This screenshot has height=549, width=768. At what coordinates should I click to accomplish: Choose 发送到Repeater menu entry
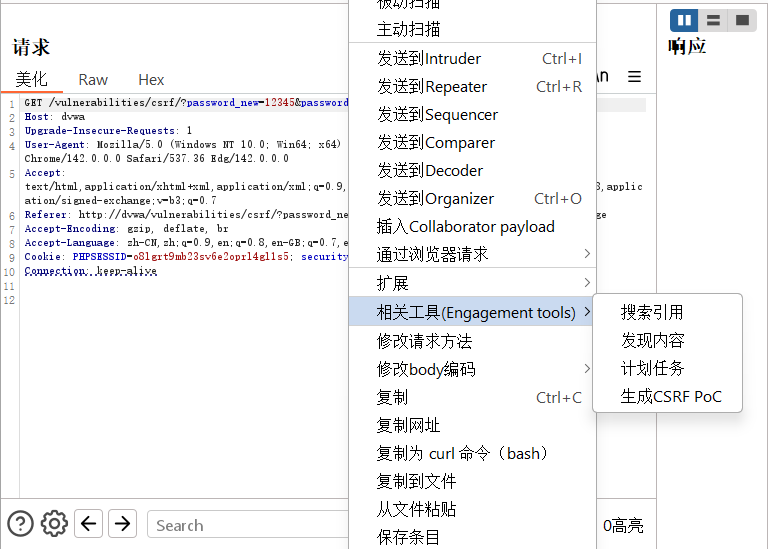pos(472,87)
